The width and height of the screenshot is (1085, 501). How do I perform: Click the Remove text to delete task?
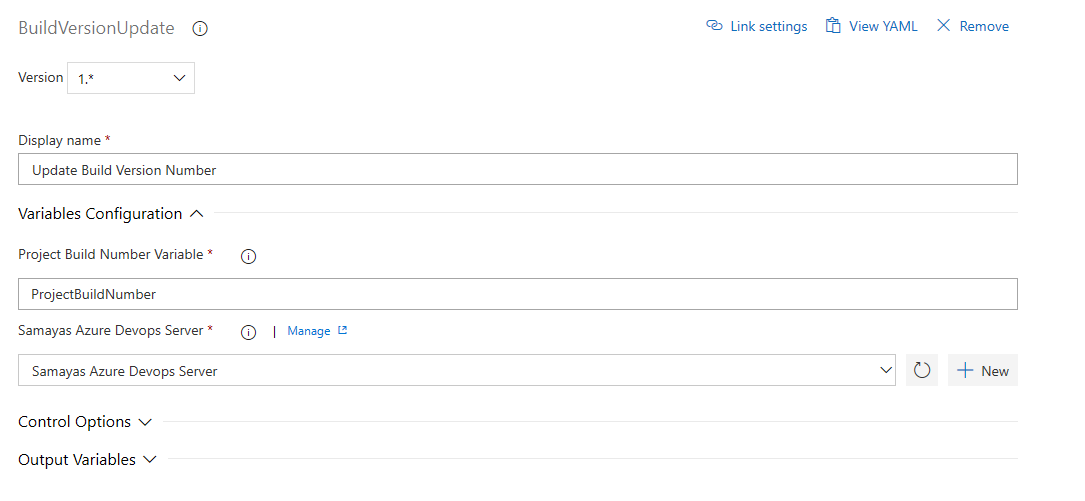coord(984,27)
